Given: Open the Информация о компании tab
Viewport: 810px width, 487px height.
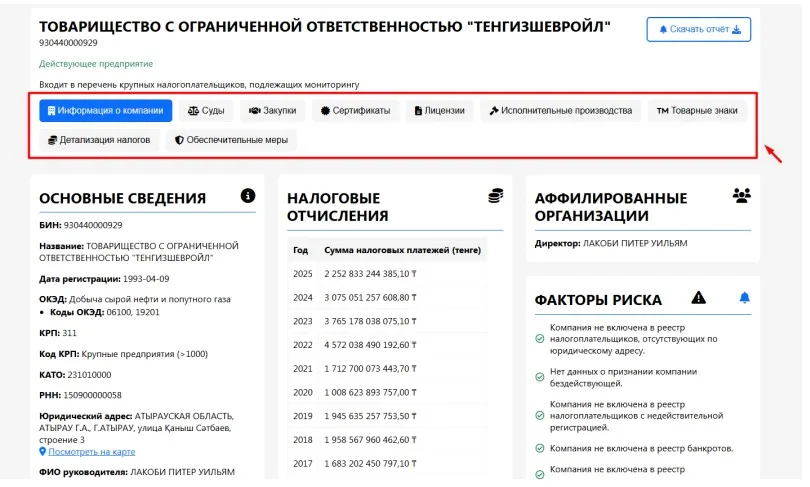Looking at the screenshot, I should coord(105,111).
